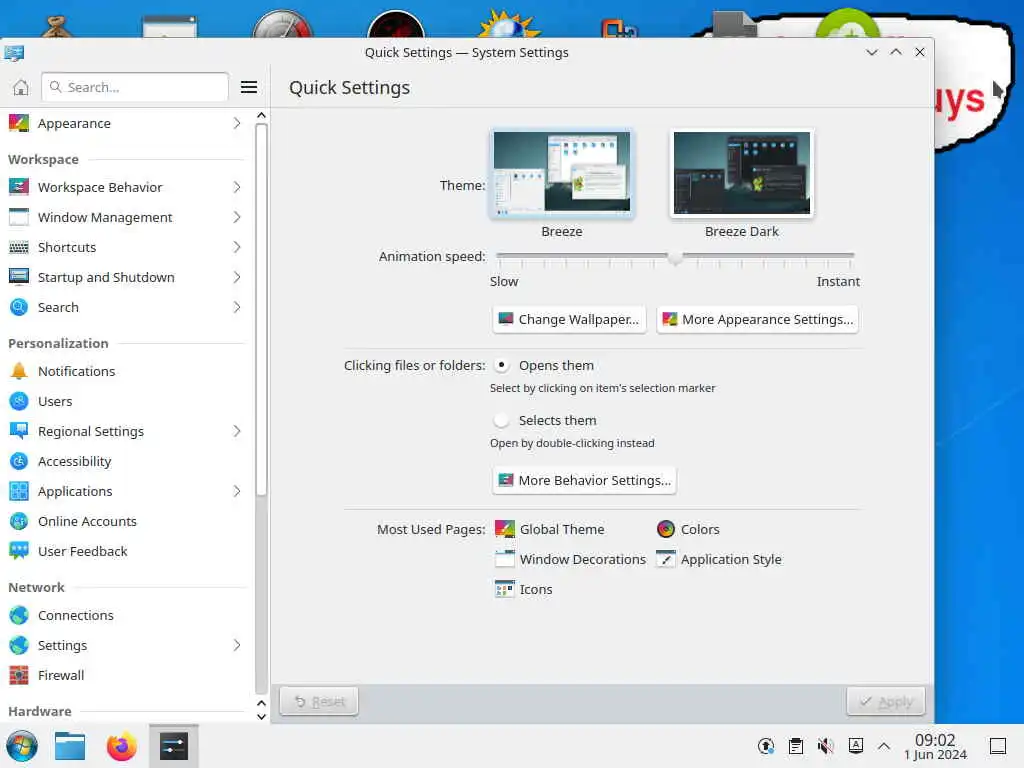
Task: Click the Application Style page icon
Action: 665,559
